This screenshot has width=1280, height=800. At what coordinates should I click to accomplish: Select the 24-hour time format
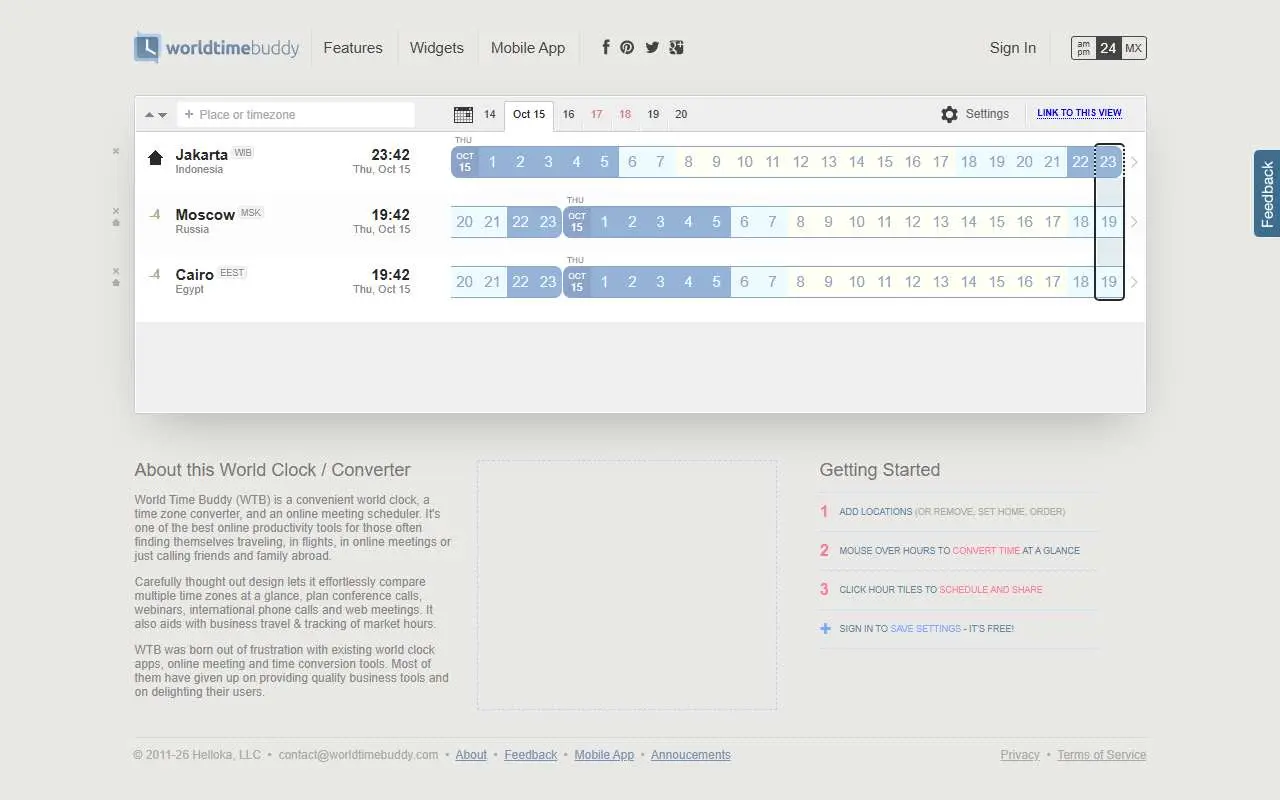point(1108,48)
